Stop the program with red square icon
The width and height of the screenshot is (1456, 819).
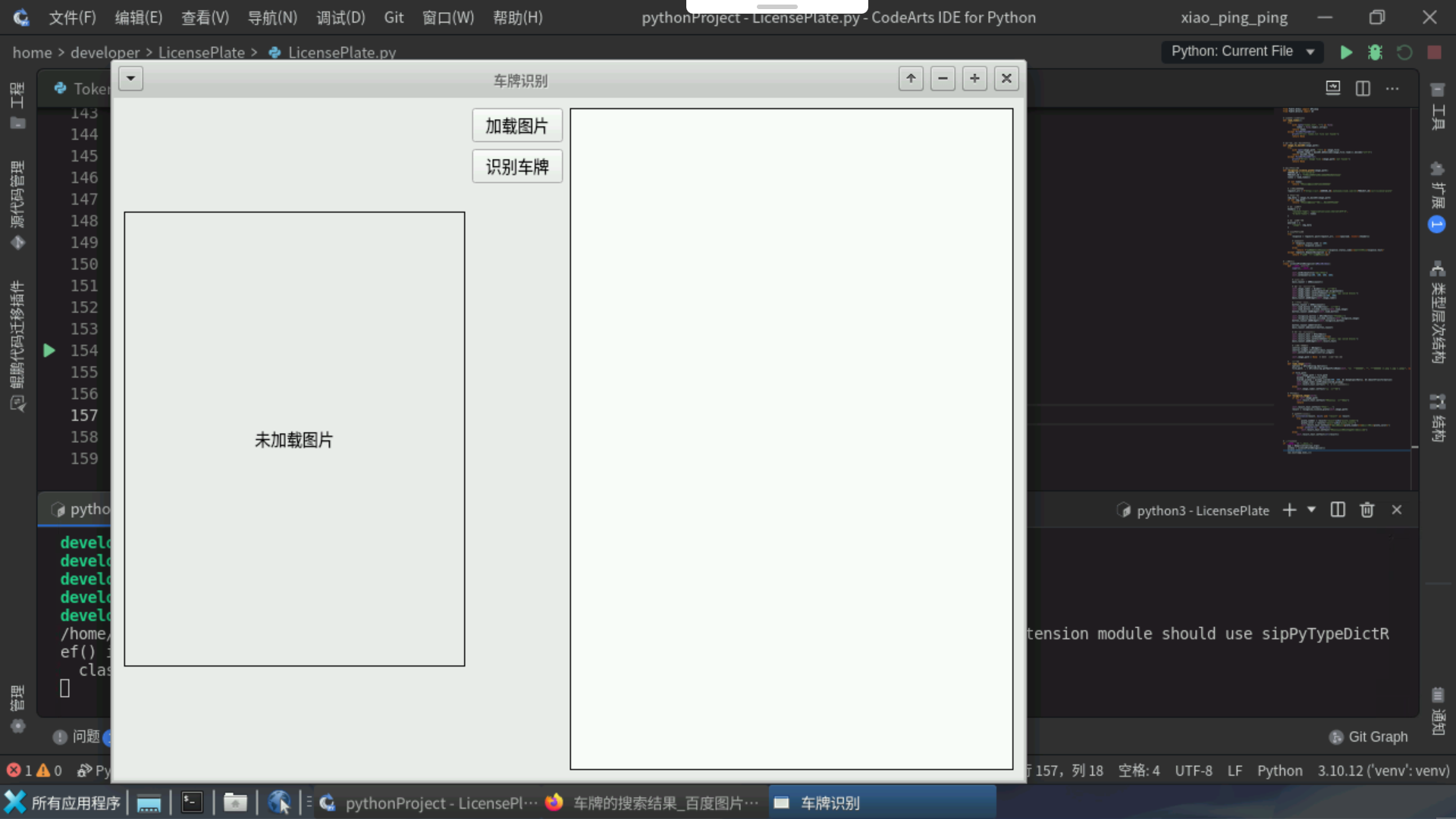1435,52
